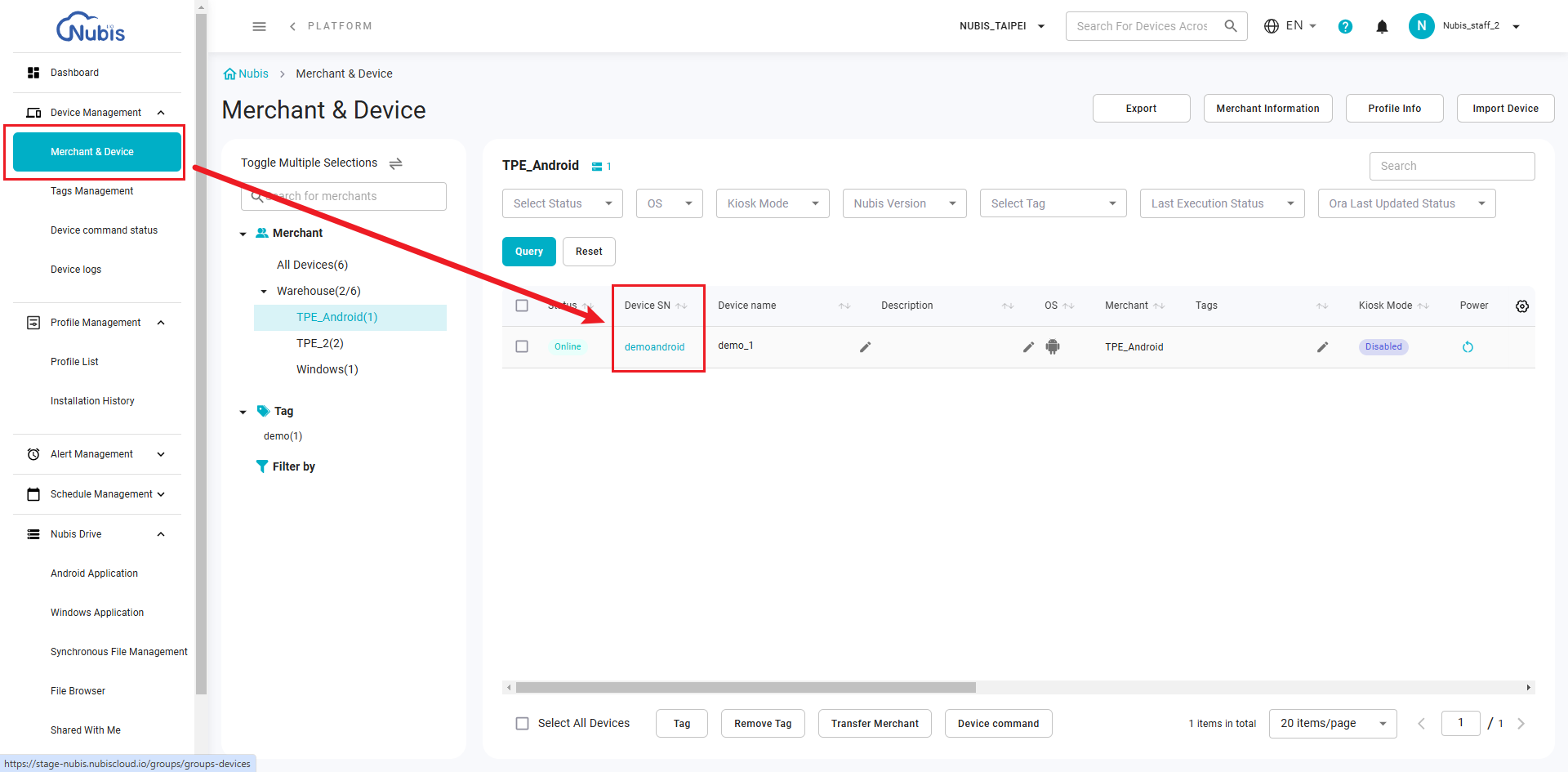Collapse Merchant tree section
This screenshot has height=772, width=1568.
point(243,234)
